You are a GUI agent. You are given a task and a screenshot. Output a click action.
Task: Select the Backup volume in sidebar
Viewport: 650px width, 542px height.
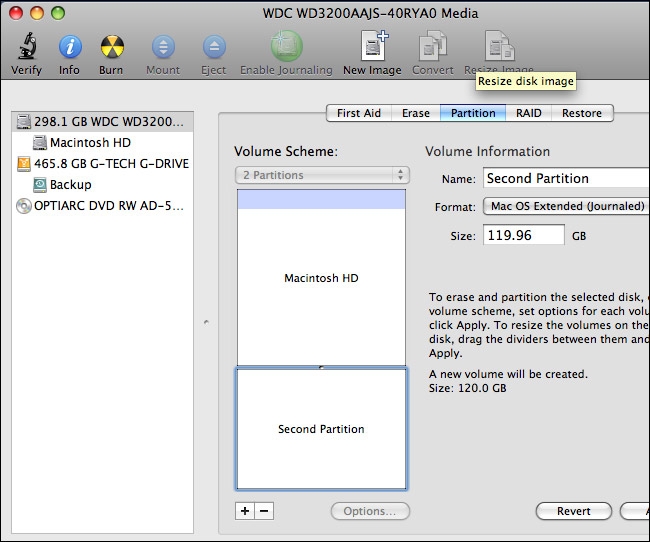tap(102, 185)
